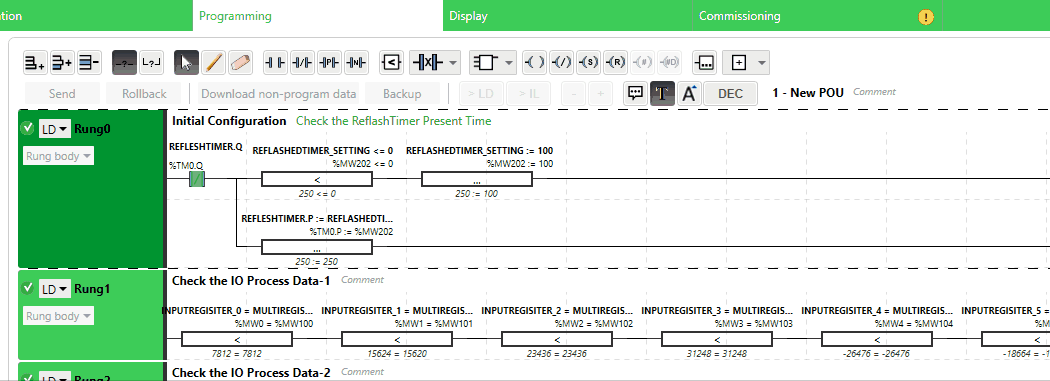
Task: Open the Rung1 LD language dropdown
Action: click(x=54, y=289)
